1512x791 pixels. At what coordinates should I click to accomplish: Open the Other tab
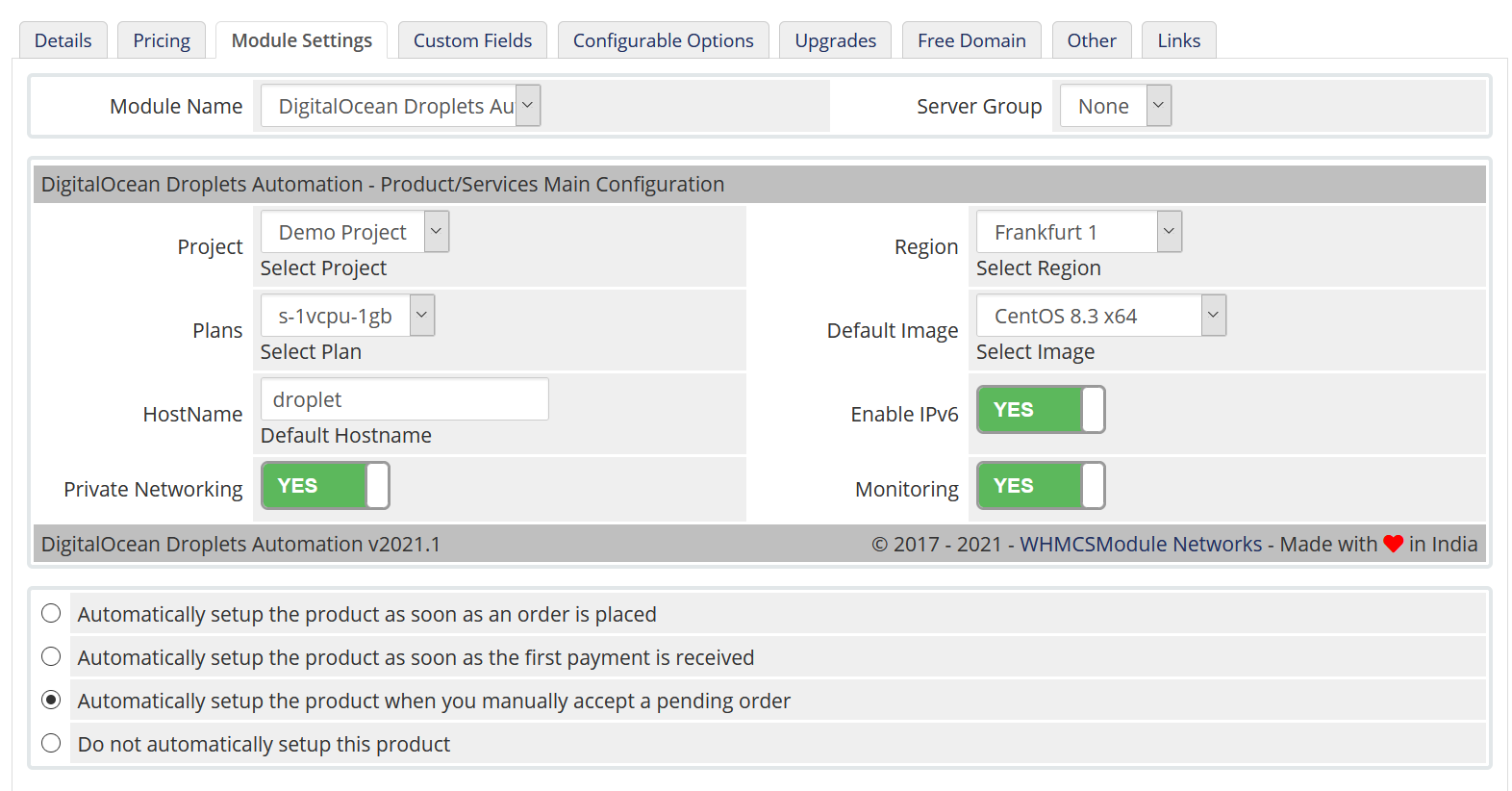tap(1092, 40)
